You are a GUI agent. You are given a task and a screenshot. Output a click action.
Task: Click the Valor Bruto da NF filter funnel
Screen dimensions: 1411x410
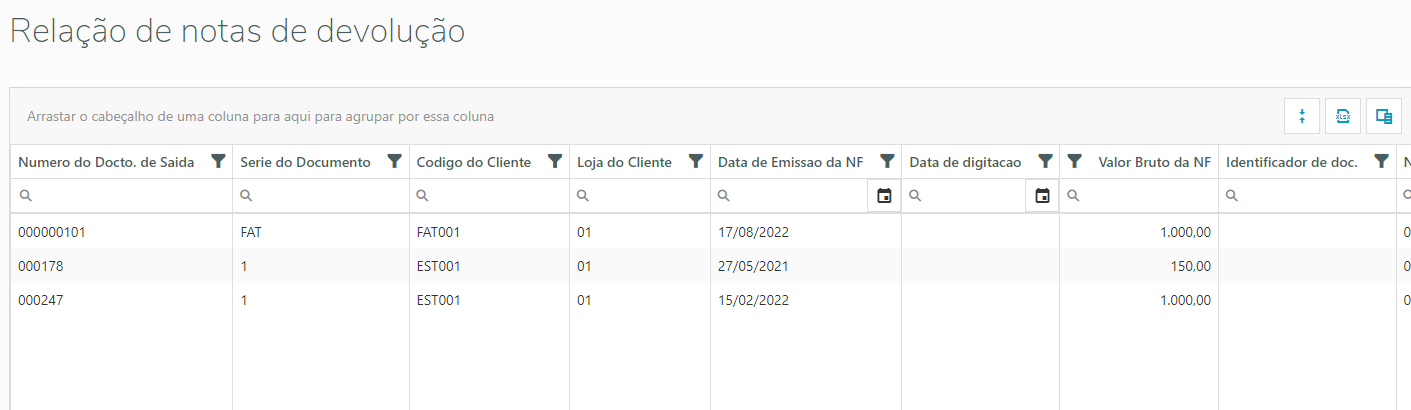point(1075,161)
